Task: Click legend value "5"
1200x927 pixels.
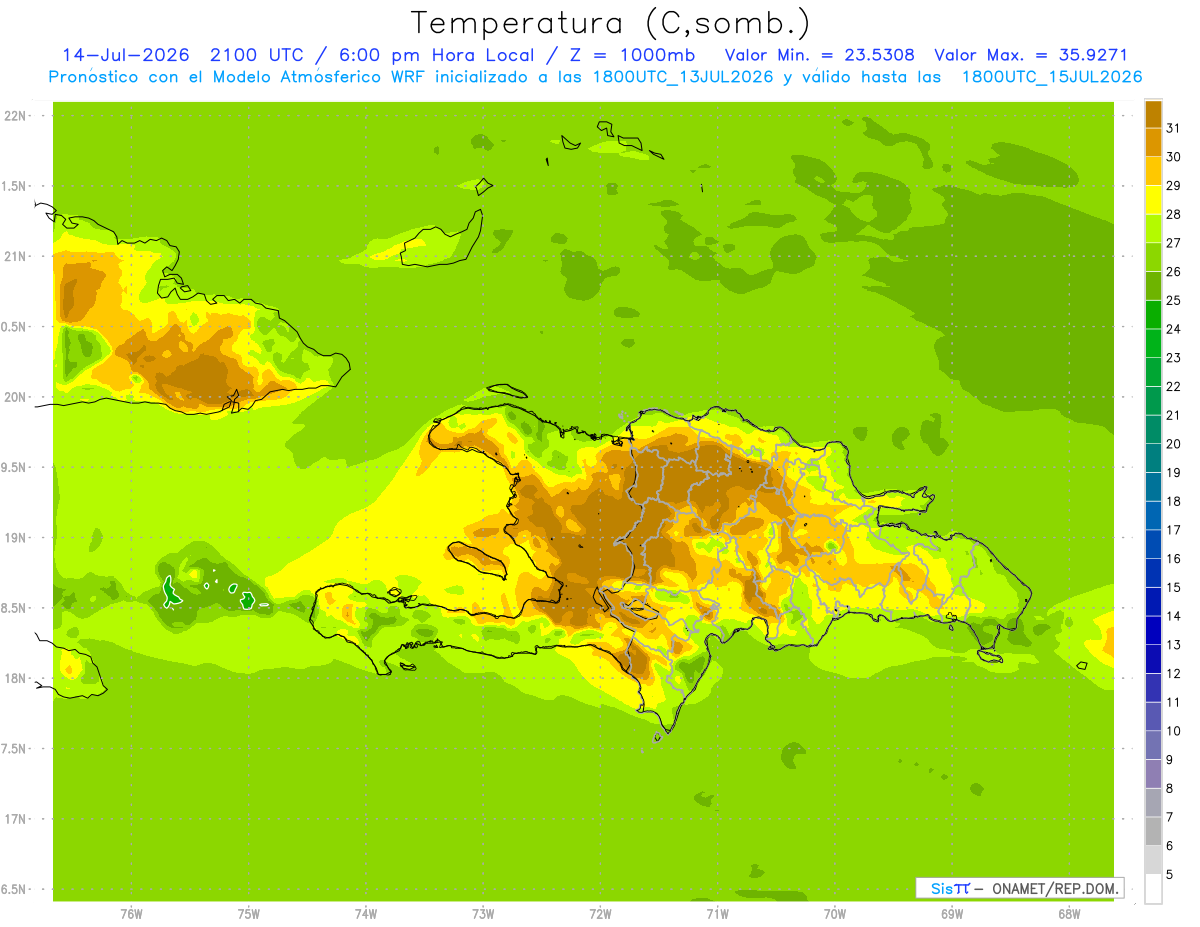Action: coord(1170,874)
